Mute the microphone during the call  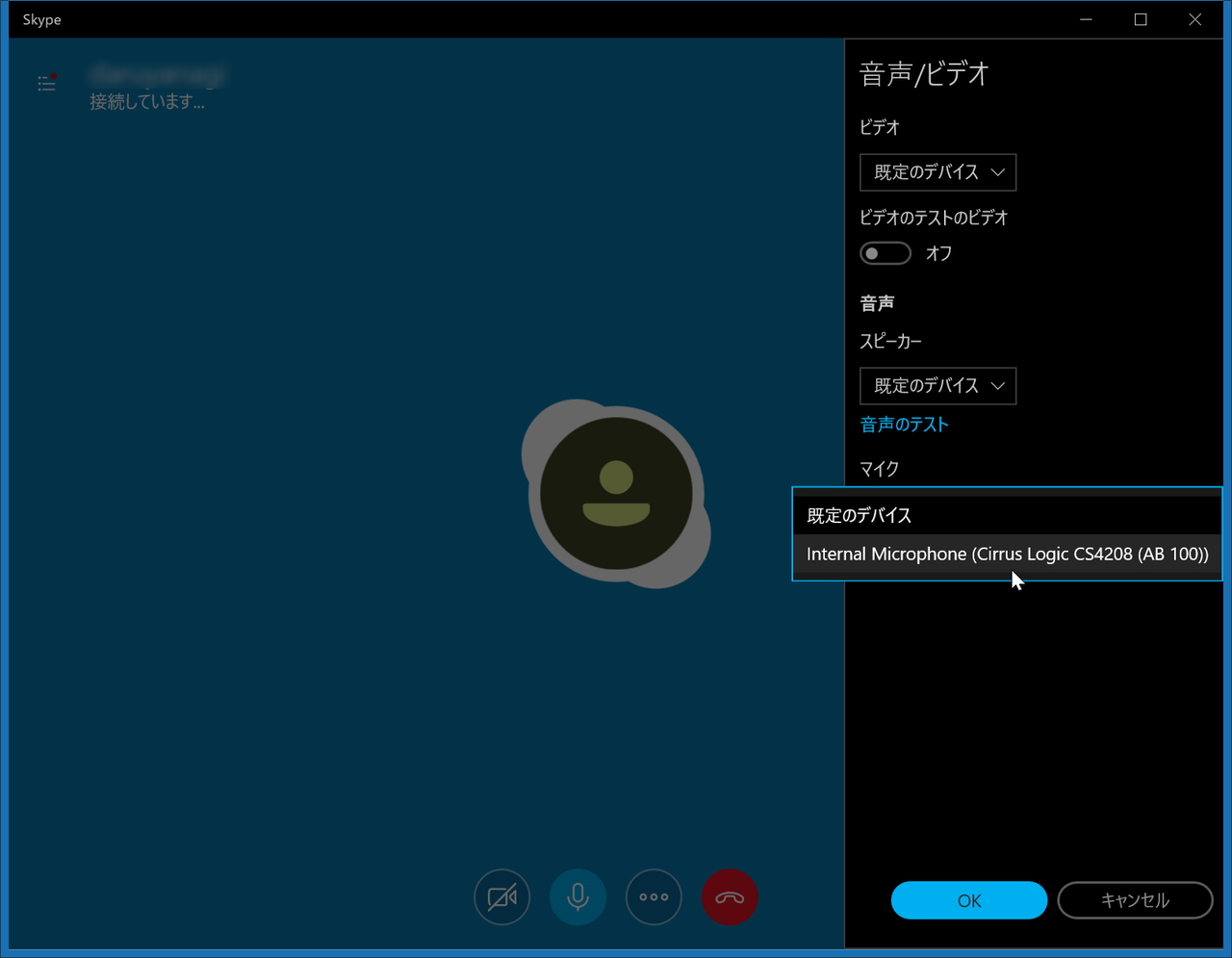click(x=577, y=896)
